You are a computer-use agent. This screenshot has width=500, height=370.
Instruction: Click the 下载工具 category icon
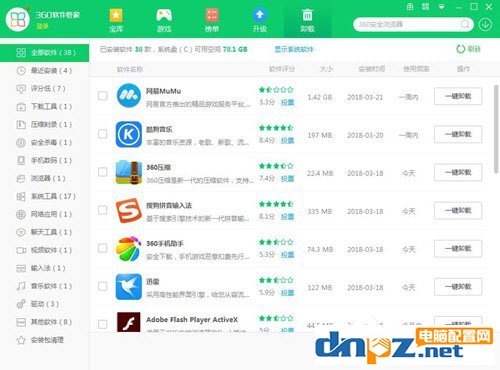point(21,107)
